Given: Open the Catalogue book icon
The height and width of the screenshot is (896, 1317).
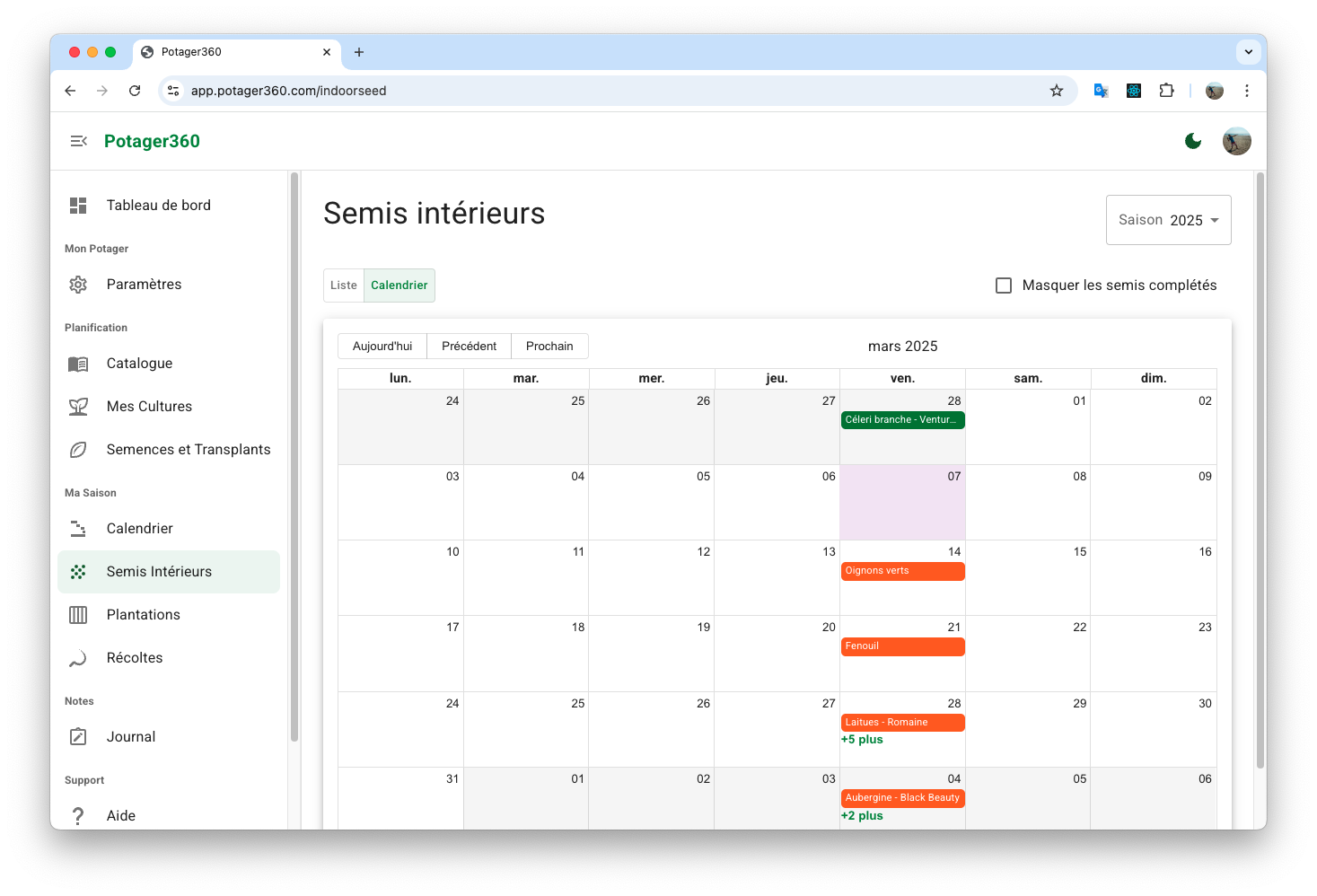Looking at the screenshot, I should click(78, 363).
